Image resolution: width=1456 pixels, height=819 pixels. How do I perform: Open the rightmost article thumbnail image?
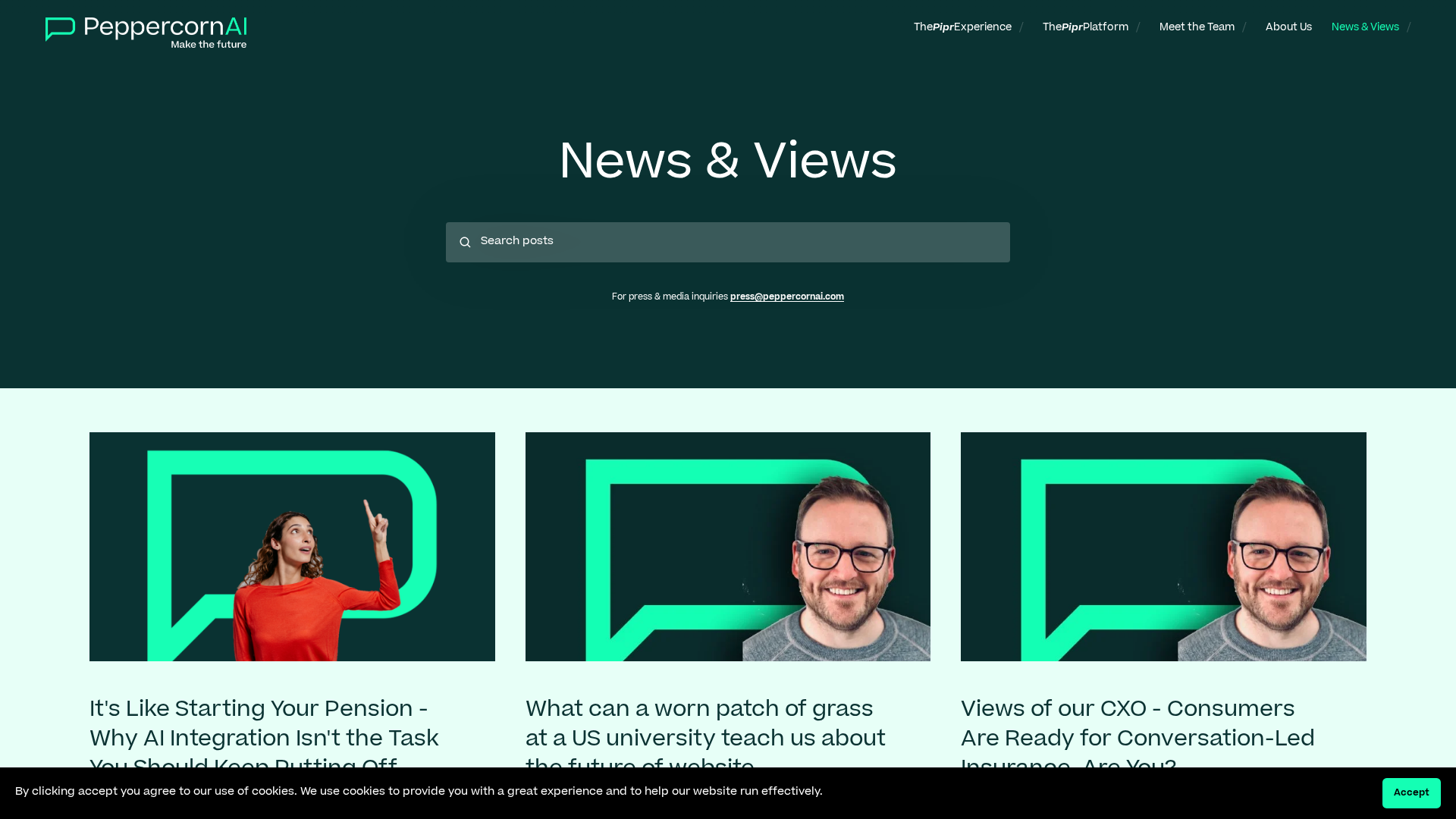click(x=1163, y=546)
